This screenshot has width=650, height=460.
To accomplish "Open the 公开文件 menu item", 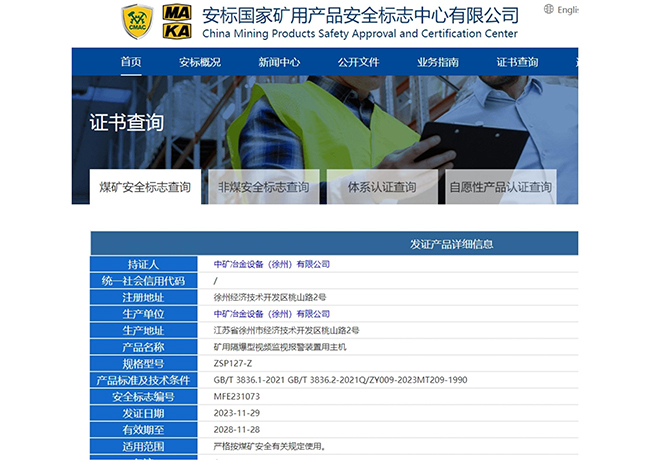I will [x=358, y=62].
